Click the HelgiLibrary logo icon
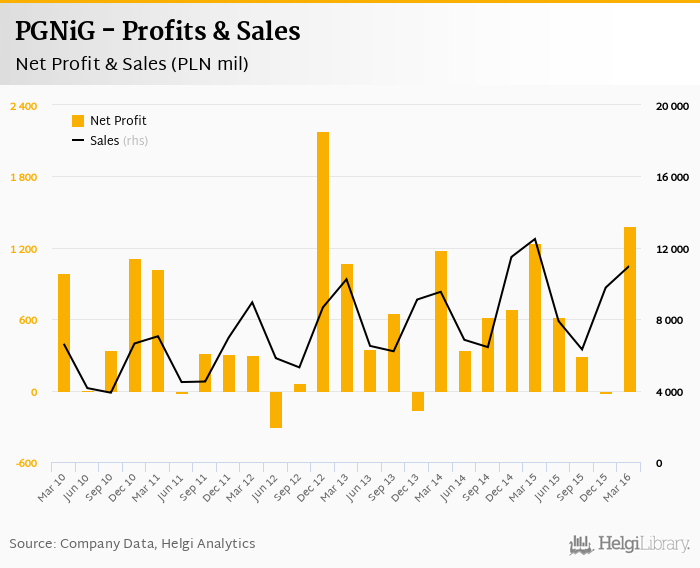The height and width of the screenshot is (568, 700). pyautogui.click(x=582, y=545)
